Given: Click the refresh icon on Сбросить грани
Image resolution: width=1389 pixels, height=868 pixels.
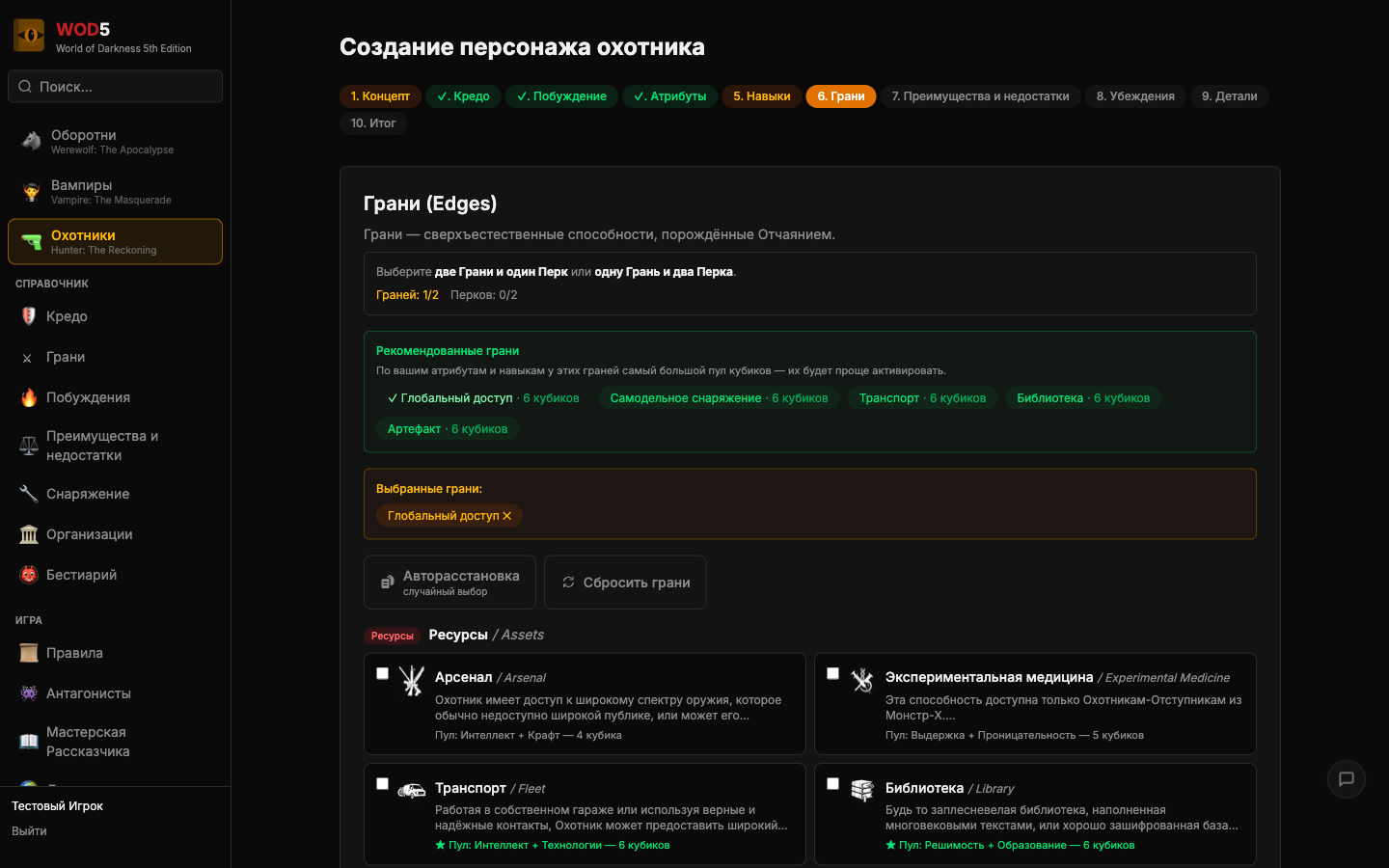Looking at the screenshot, I should (568, 583).
